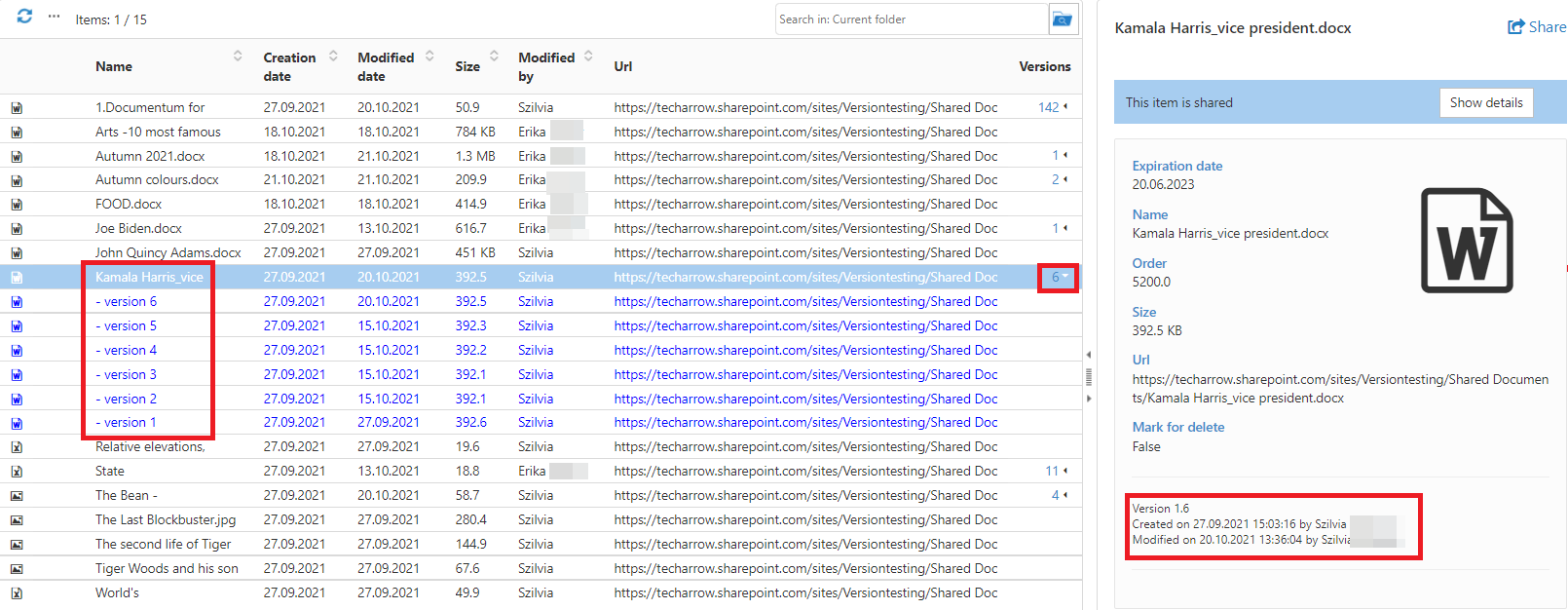Click the refresh icon above the list
Image resolution: width=1568 pixels, height=610 pixels.
(x=24, y=17)
